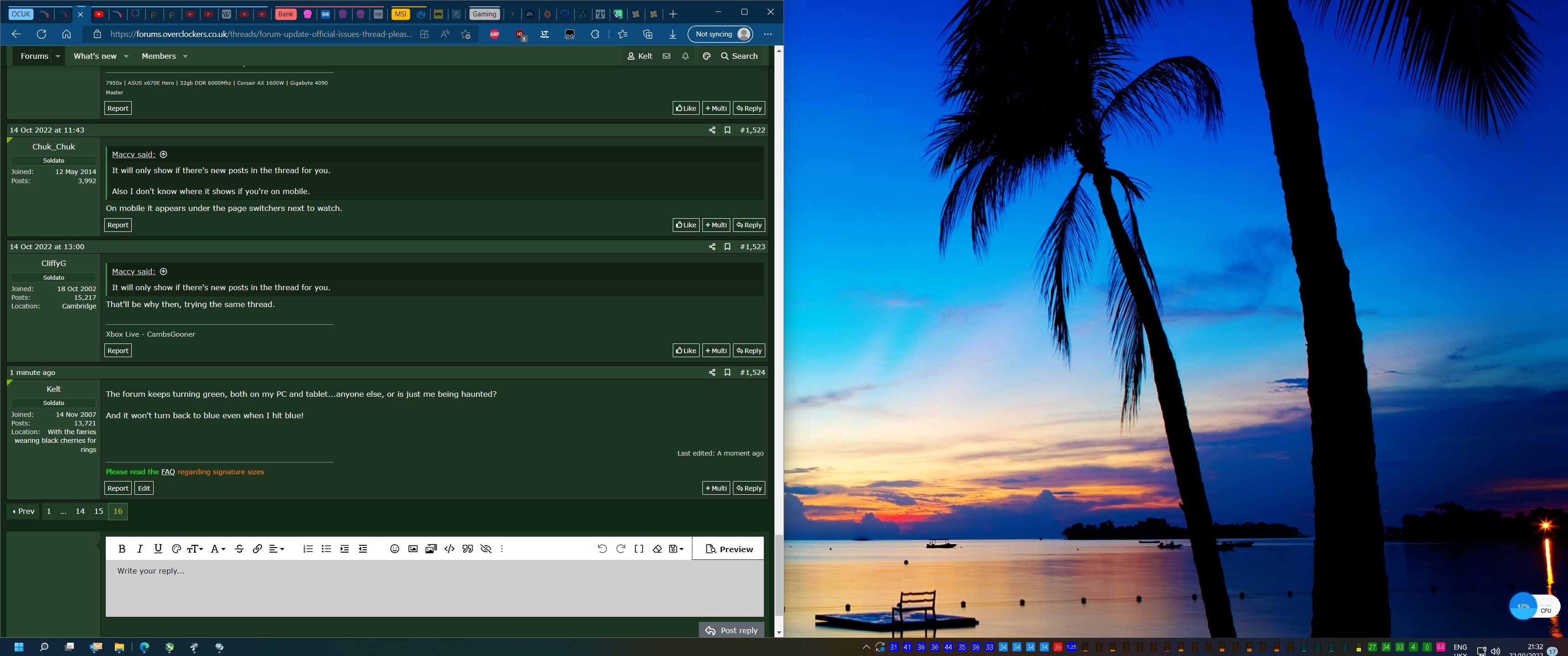Click the Post reply button
This screenshot has width=1568, height=656.
[x=732, y=630]
